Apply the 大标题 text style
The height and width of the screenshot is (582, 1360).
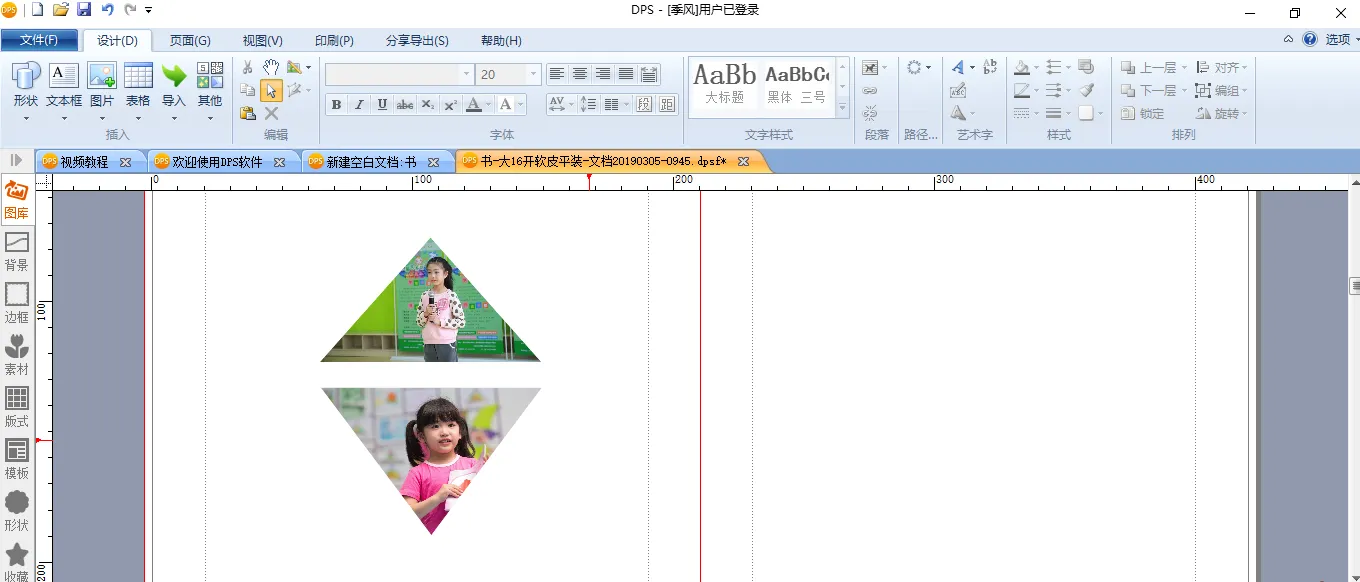pos(725,85)
